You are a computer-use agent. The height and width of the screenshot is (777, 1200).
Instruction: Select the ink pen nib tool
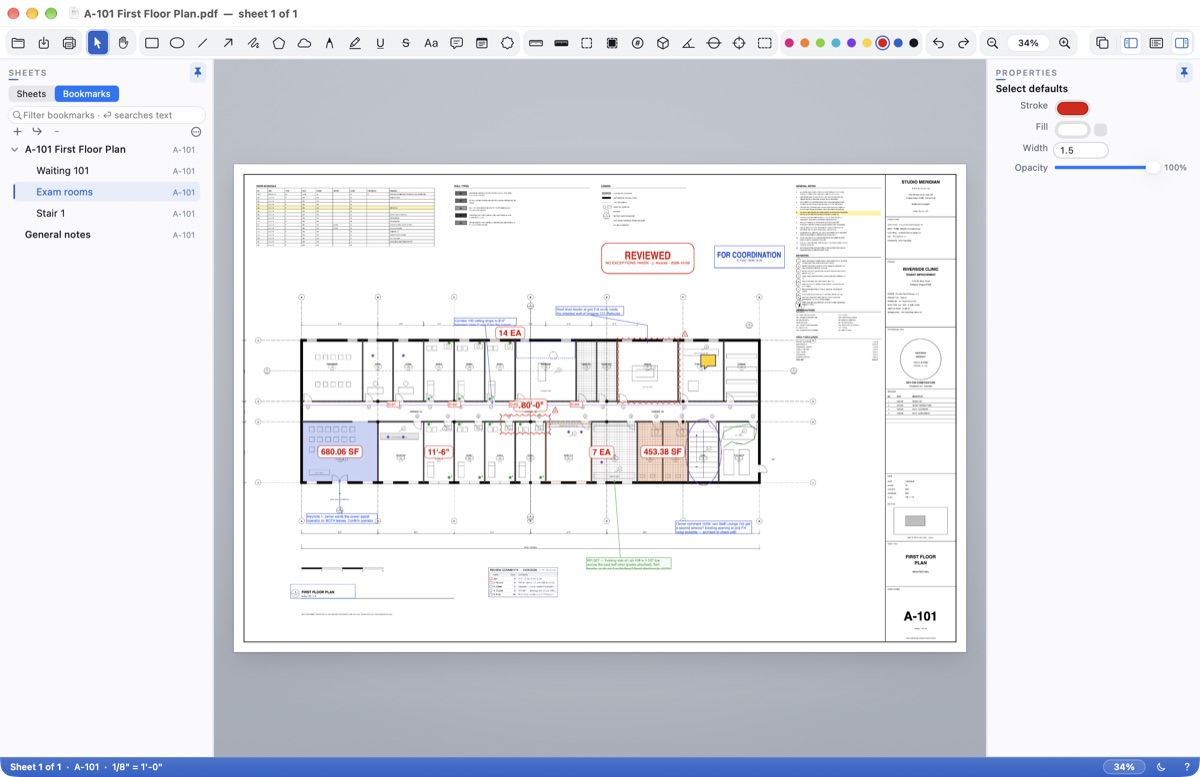[329, 43]
